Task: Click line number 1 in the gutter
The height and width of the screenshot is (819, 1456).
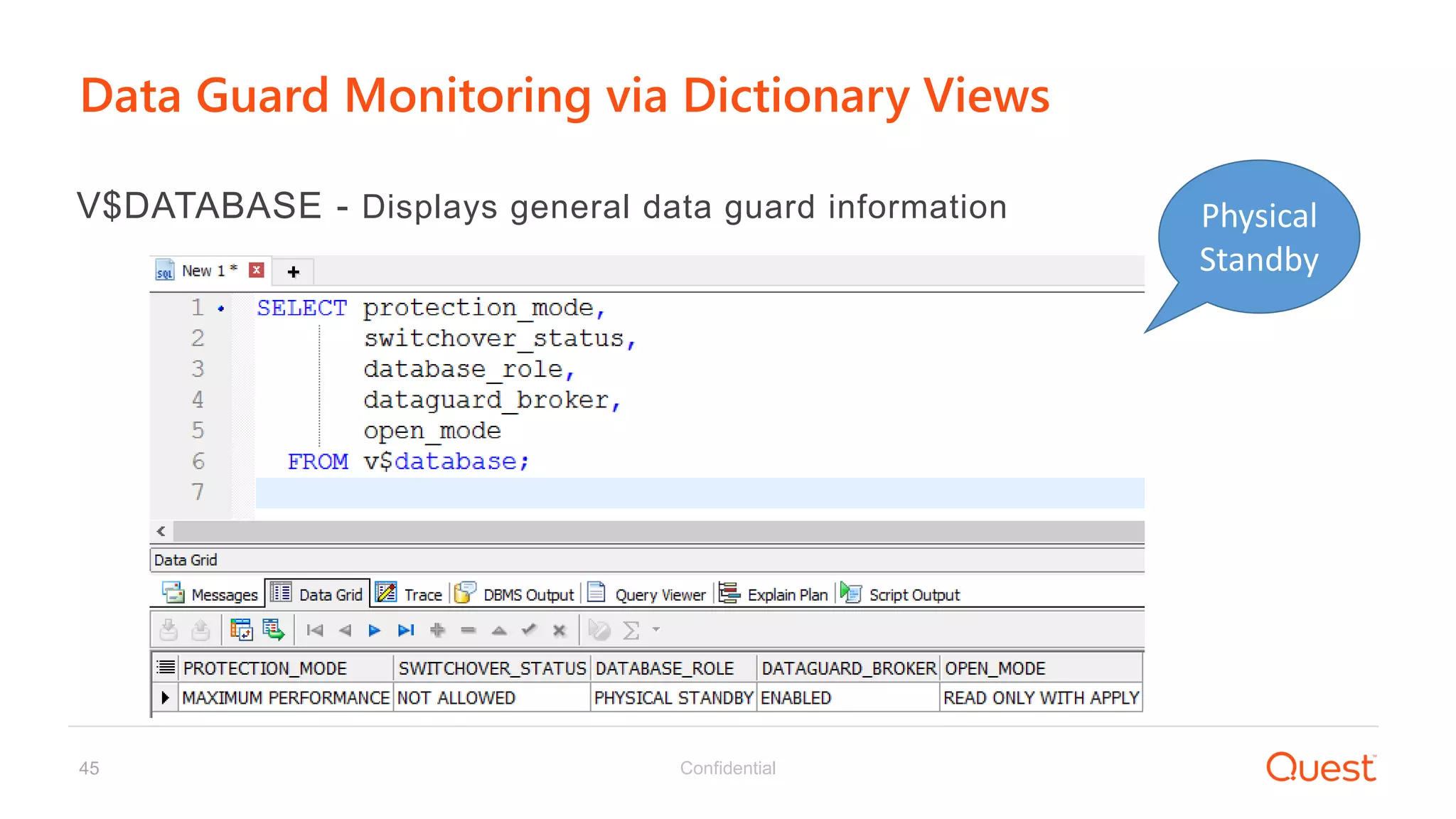Action: pos(198,308)
